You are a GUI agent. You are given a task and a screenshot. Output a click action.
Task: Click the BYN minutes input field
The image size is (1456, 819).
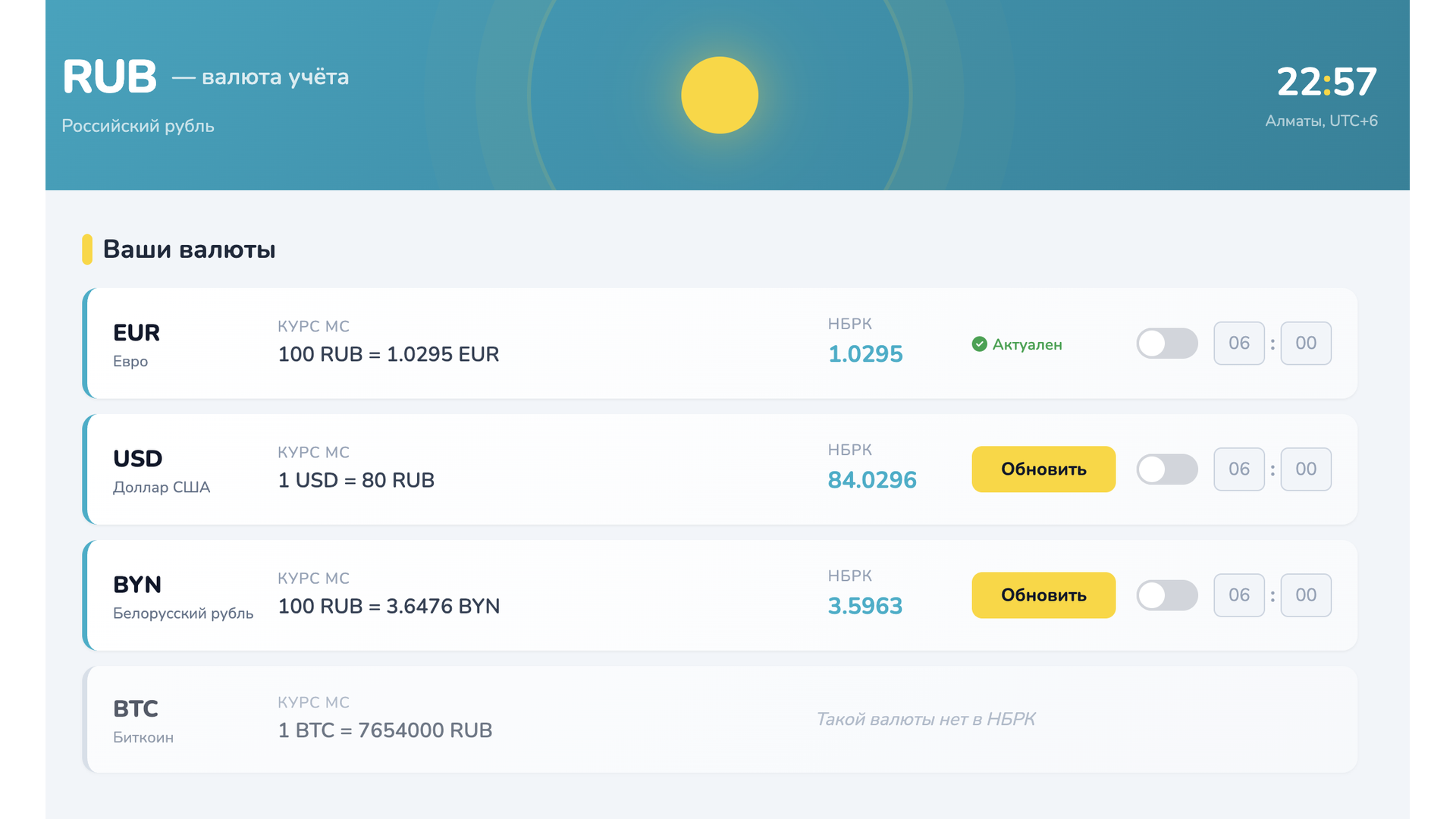coord(1305,595)
